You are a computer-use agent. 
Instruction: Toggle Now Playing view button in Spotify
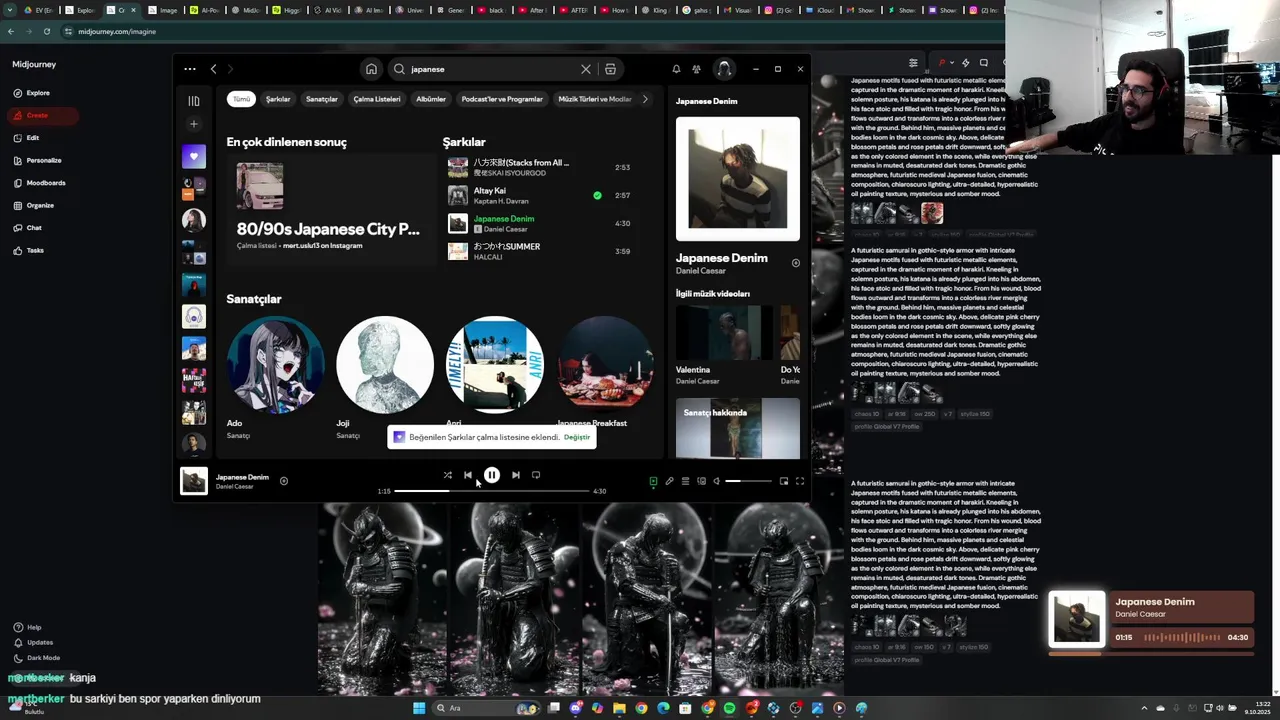point(653,481)
